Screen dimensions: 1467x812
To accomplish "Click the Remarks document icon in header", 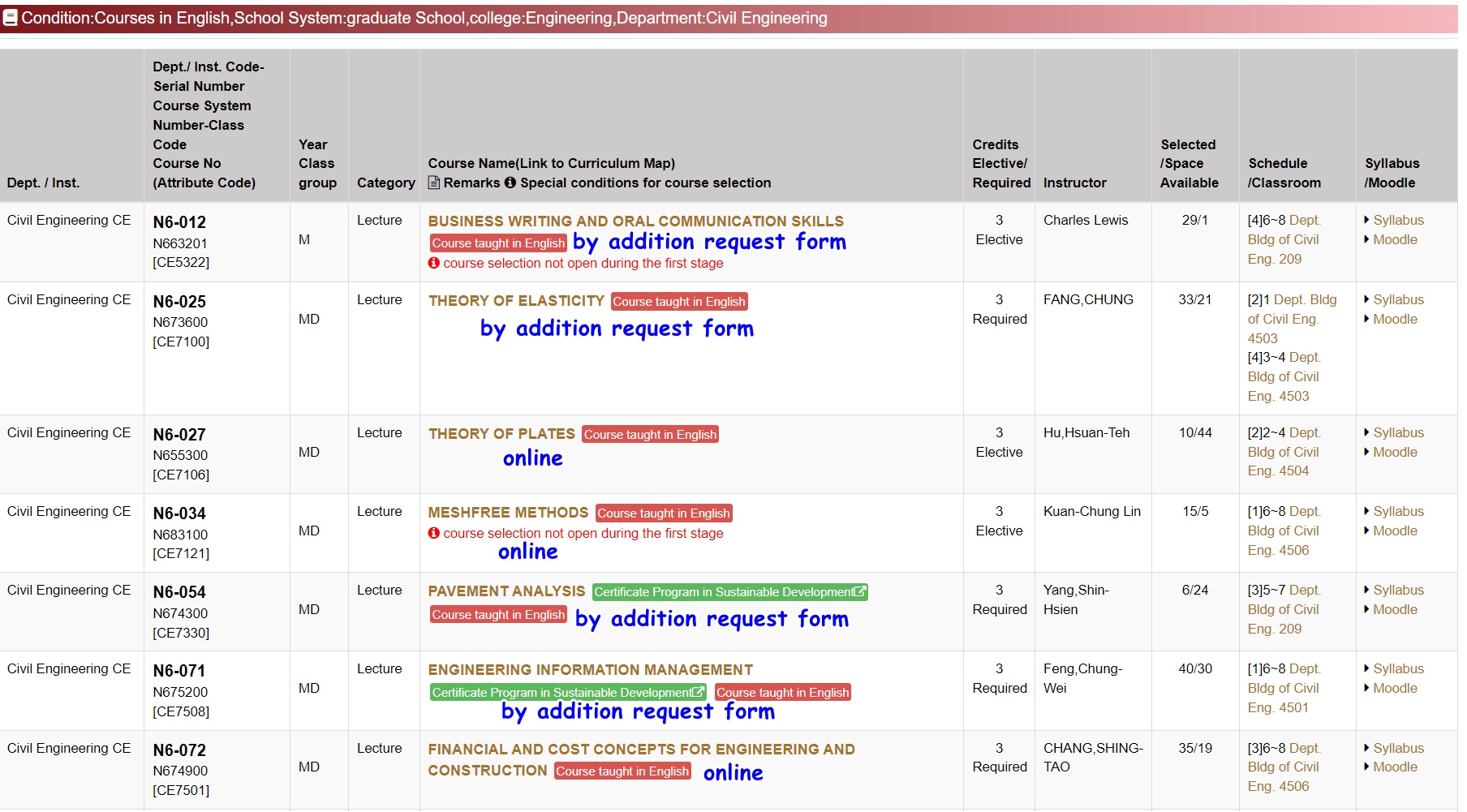I will (x=434, y=183).
